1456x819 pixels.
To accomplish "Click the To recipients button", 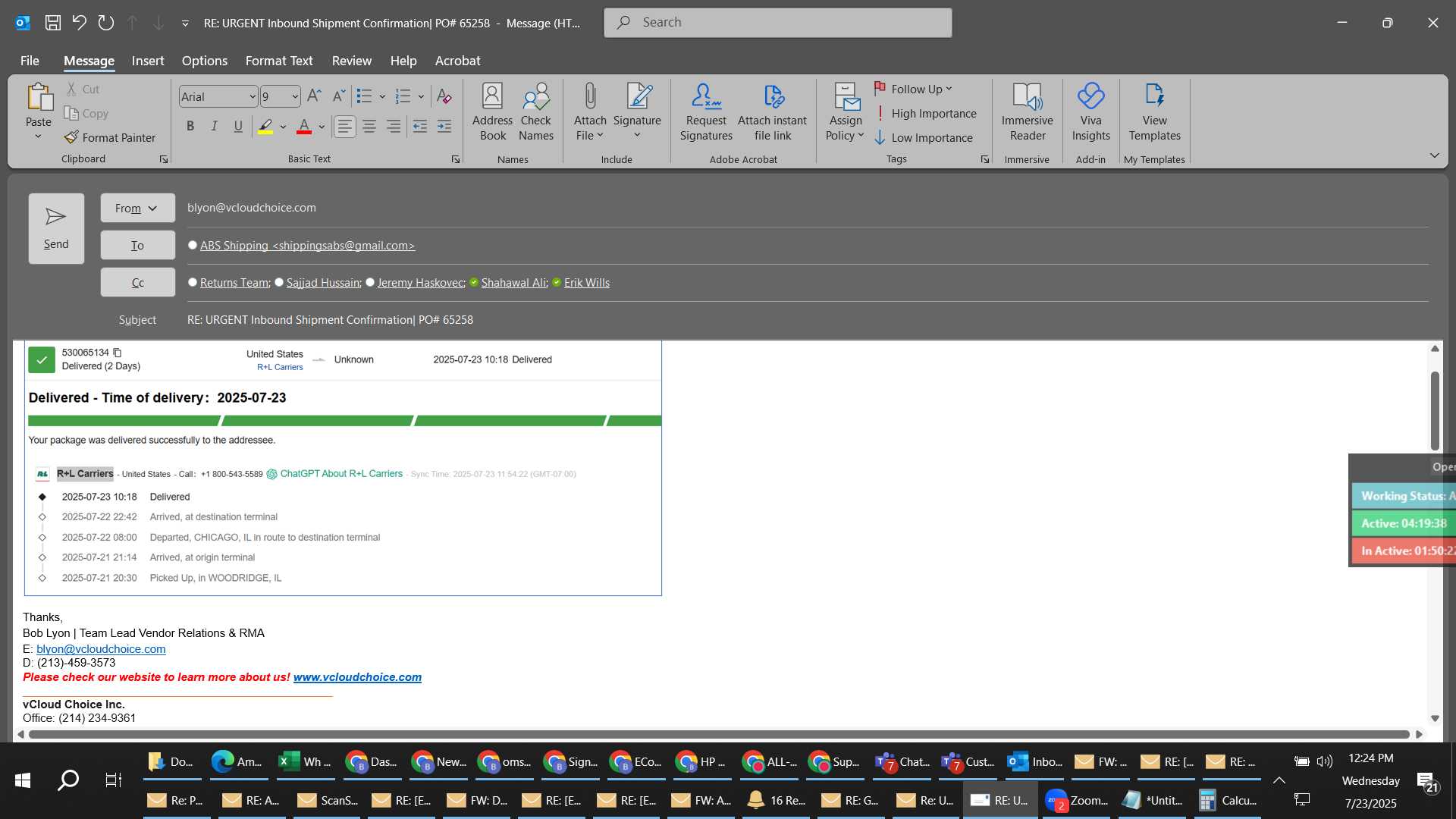I will point(137,245).
